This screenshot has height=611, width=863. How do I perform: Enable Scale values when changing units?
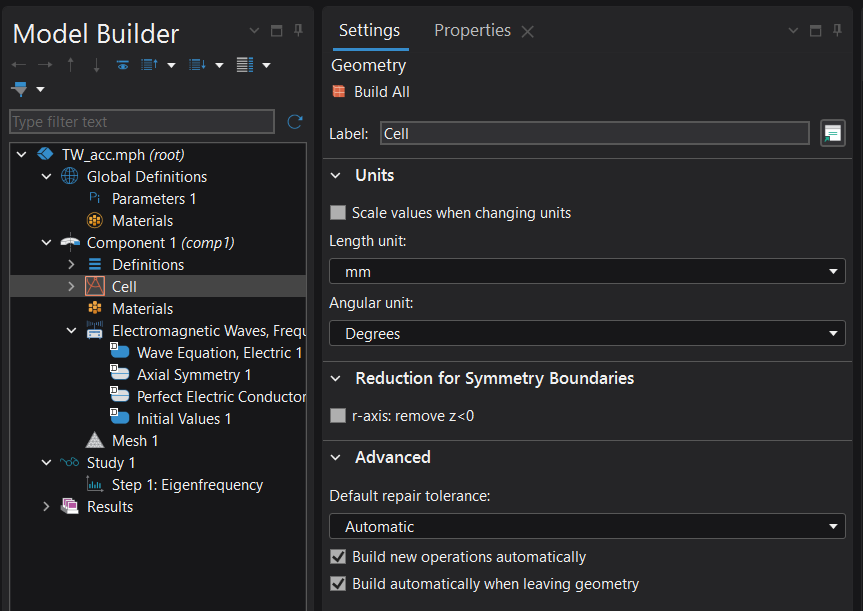(x=338, y=213)
